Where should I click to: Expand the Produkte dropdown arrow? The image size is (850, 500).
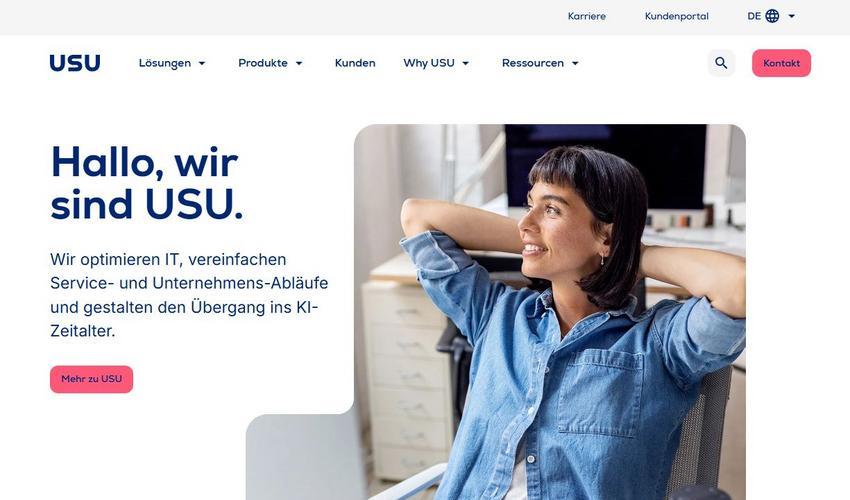[x=299, y=63]
